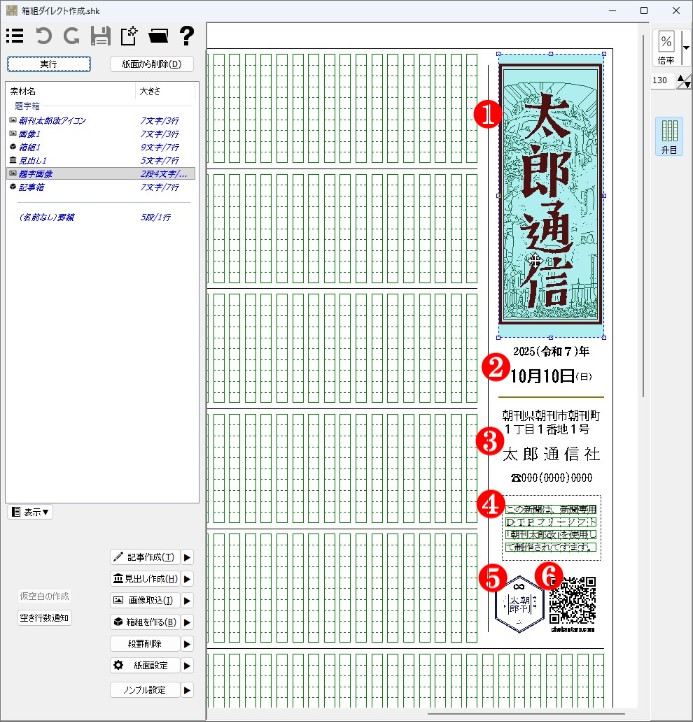Click the new document icon
The height and width of the screenshot is (722, 693).
coord(128,37)
